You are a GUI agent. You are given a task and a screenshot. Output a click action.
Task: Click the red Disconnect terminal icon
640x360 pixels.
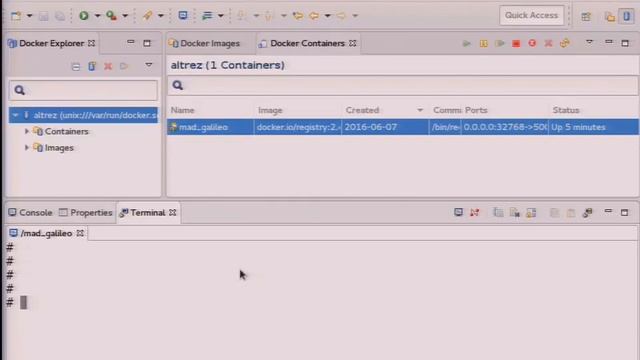[474, 213]
